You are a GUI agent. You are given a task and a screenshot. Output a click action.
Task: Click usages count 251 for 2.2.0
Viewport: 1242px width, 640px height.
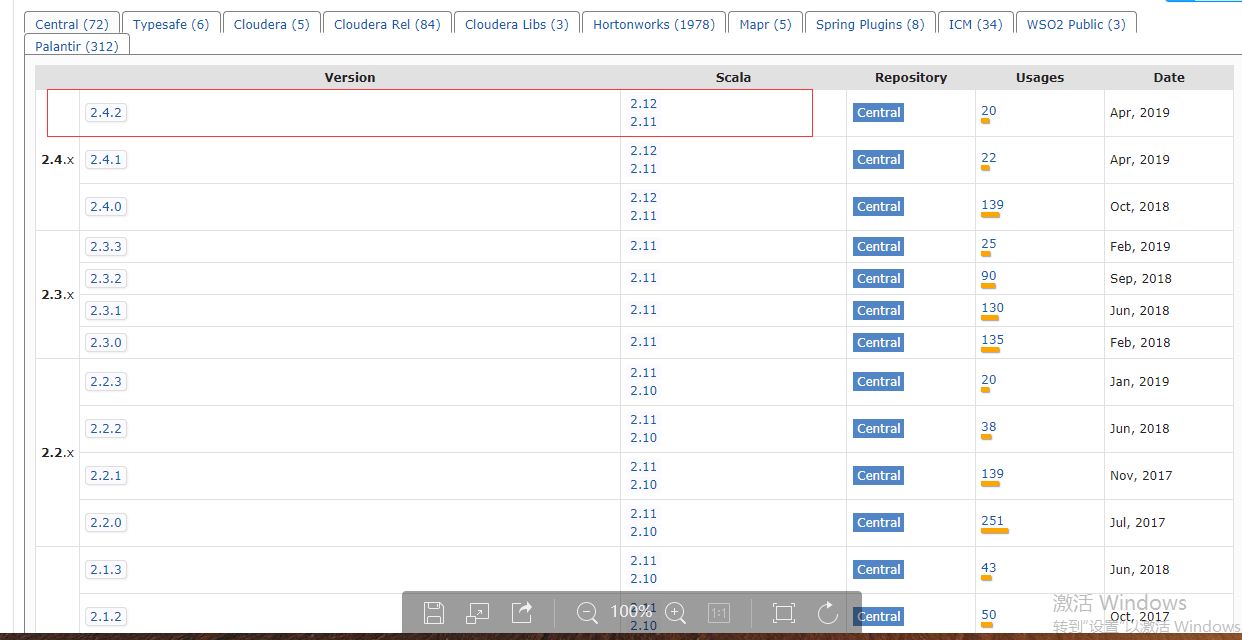[992, 521]
